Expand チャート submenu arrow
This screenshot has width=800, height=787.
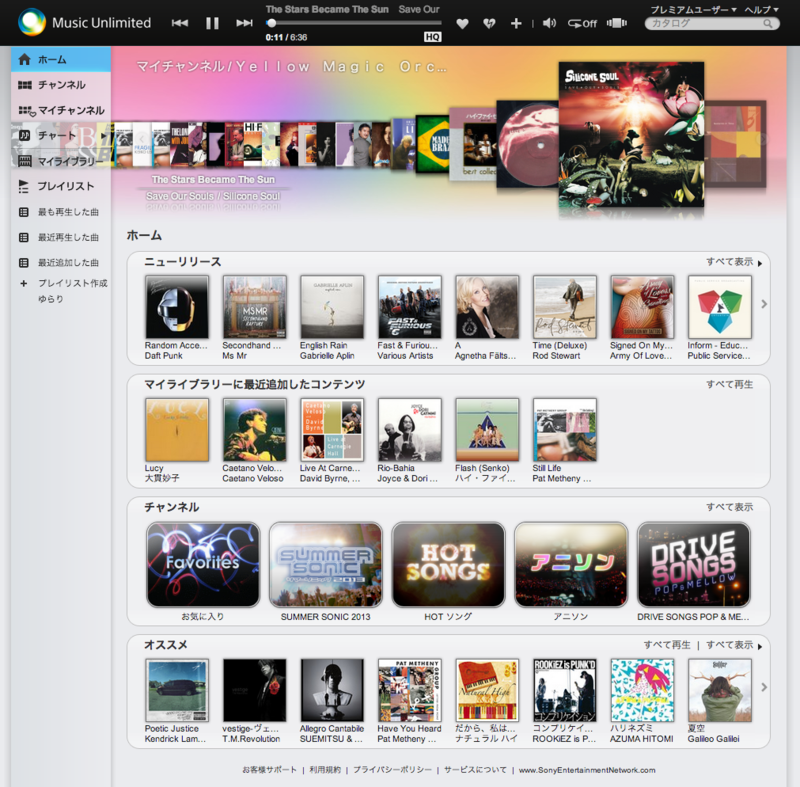pos(104,136)
